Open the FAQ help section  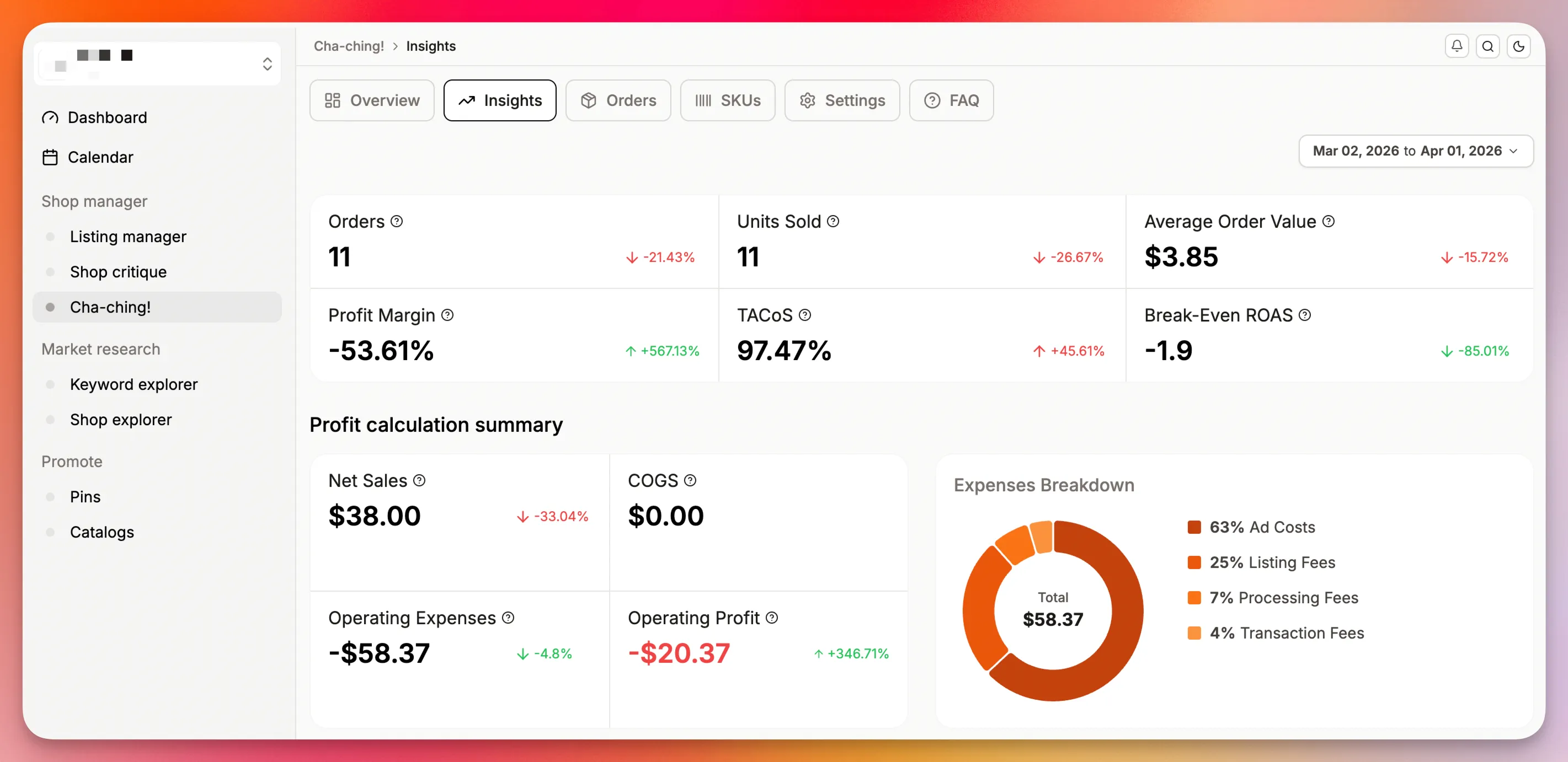tap(951, 100)
